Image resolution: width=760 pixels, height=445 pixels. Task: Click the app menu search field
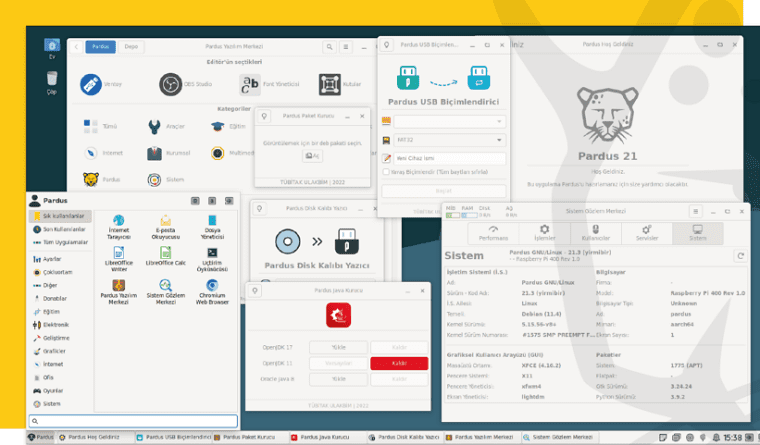tap(133, 421)
